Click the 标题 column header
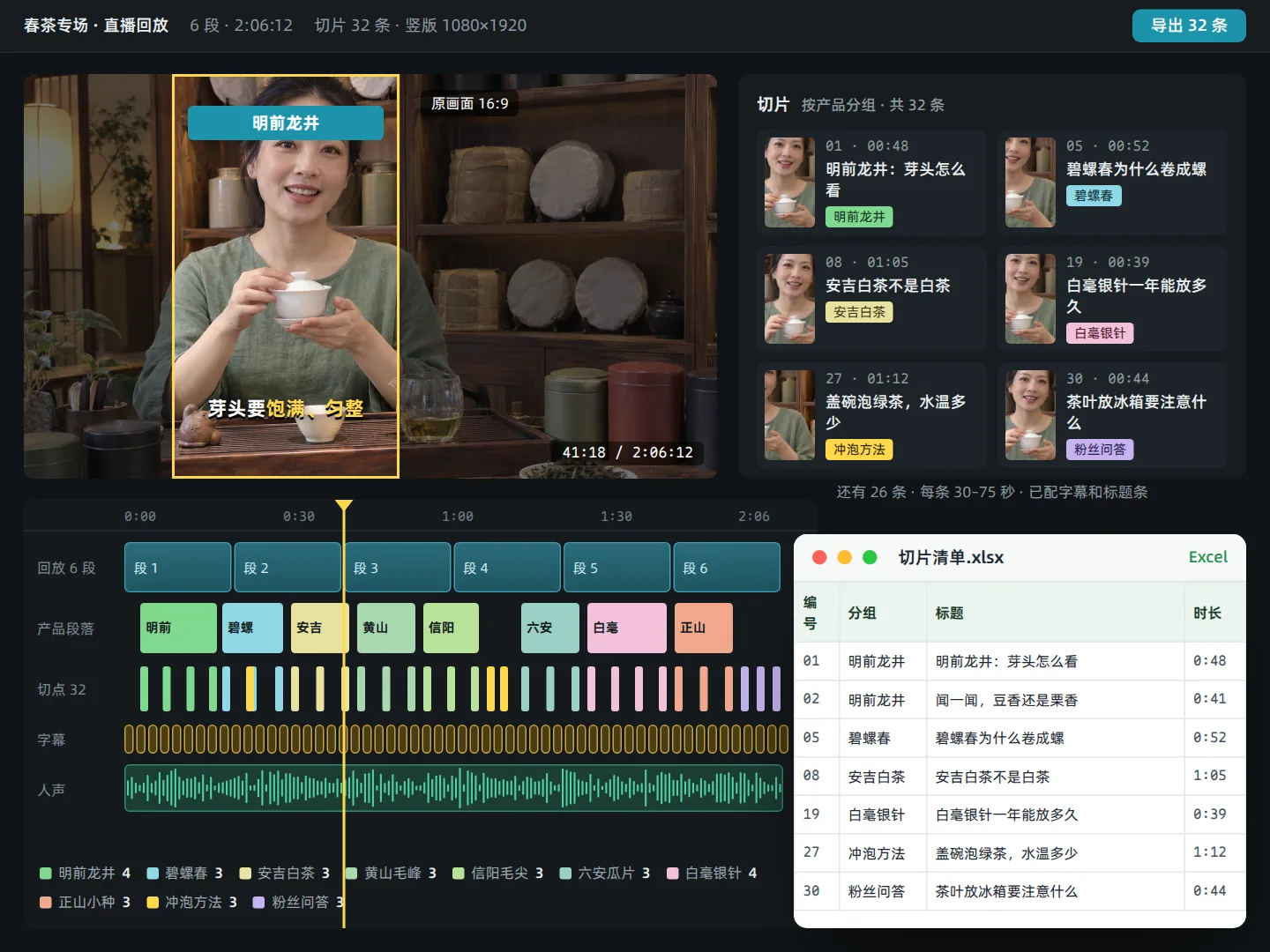Image resolution: width=1270 pixels, height=952 pixels. 1055,613
